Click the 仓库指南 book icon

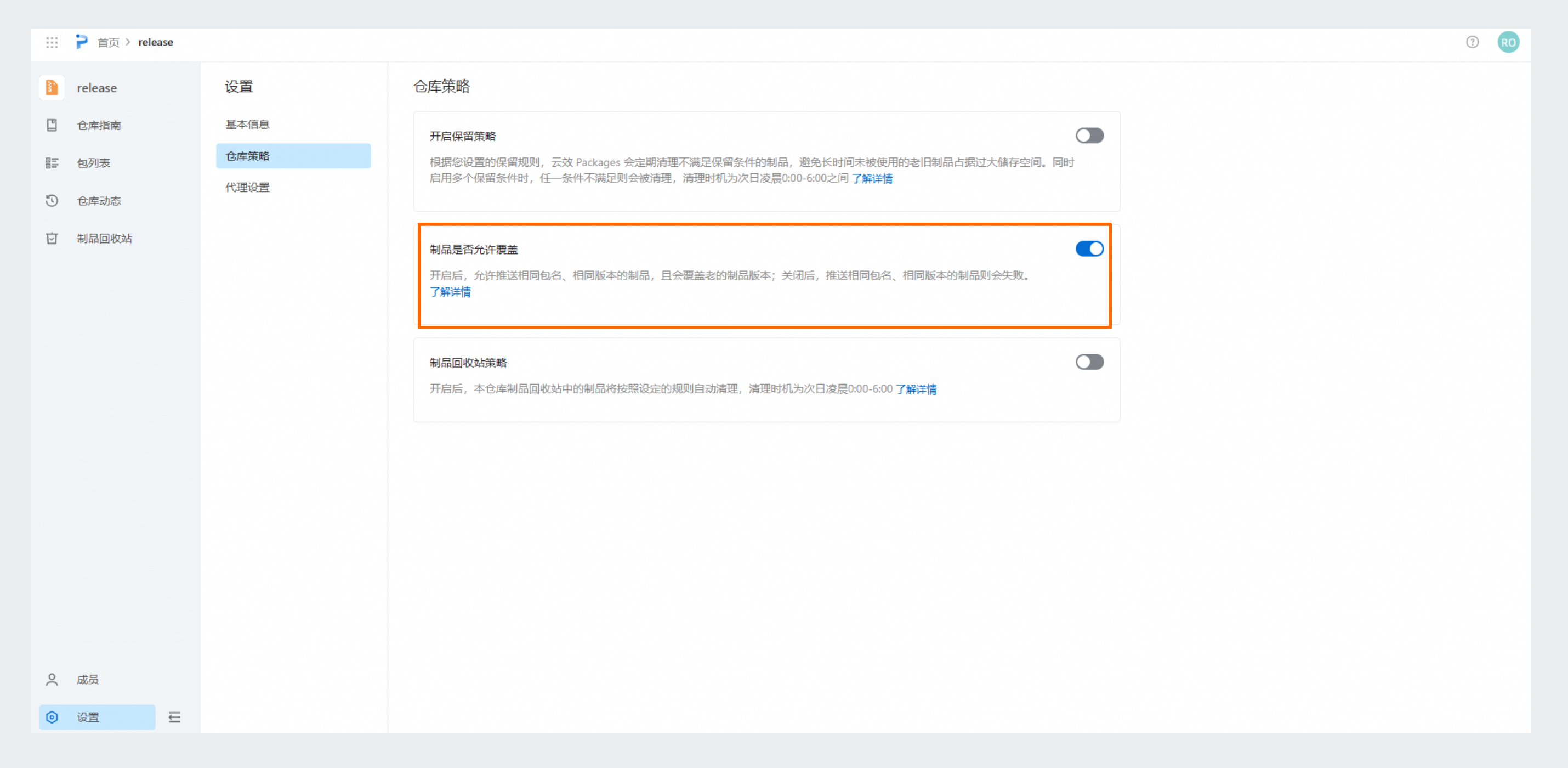52,125
